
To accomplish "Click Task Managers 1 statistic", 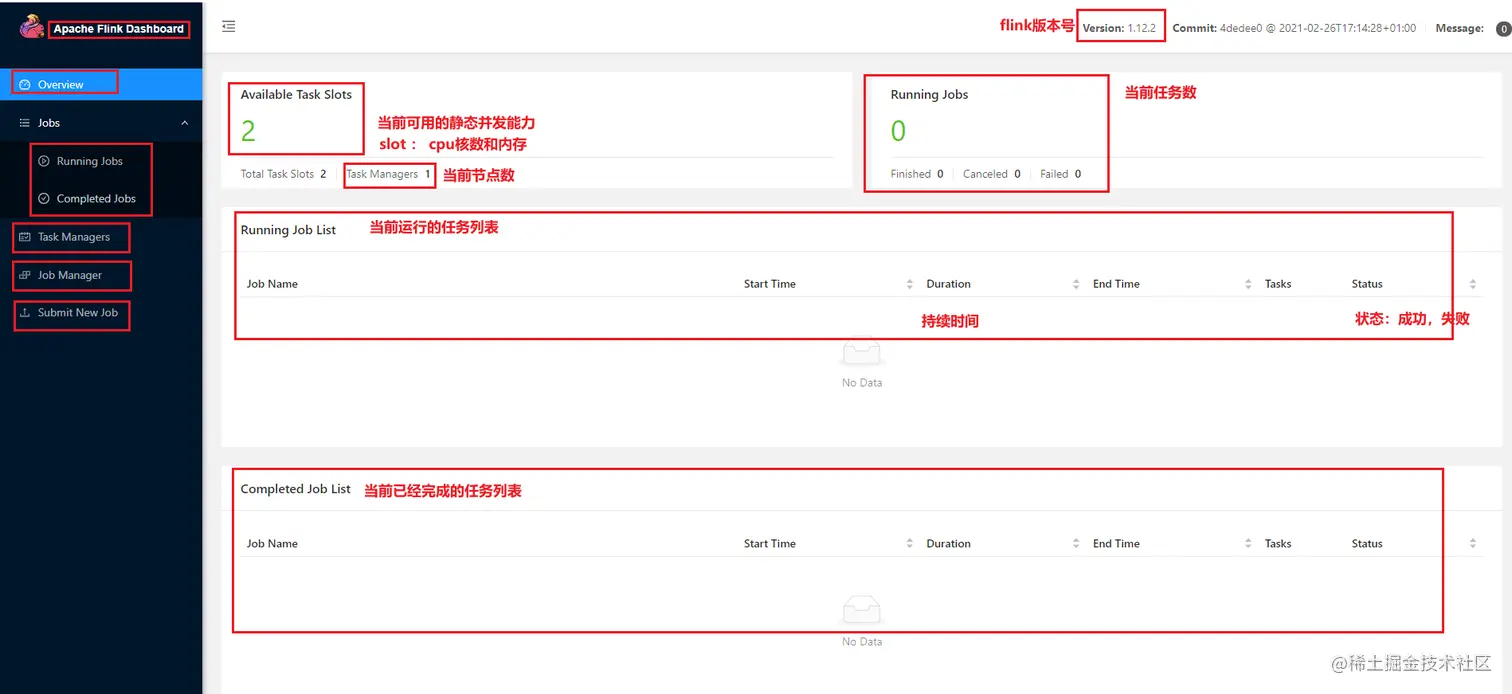I will pos(388,174).
